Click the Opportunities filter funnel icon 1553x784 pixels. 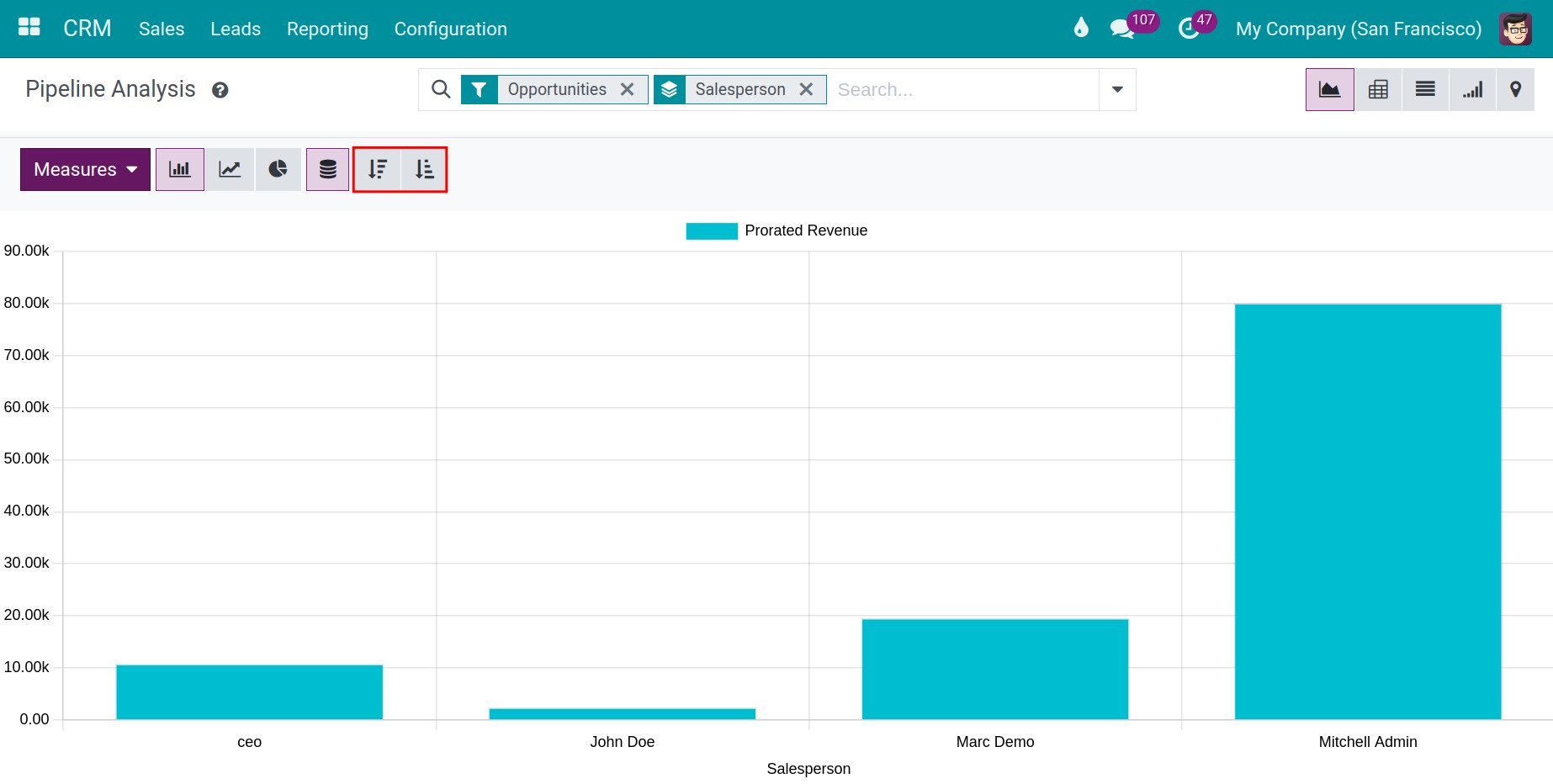[479, 89]
